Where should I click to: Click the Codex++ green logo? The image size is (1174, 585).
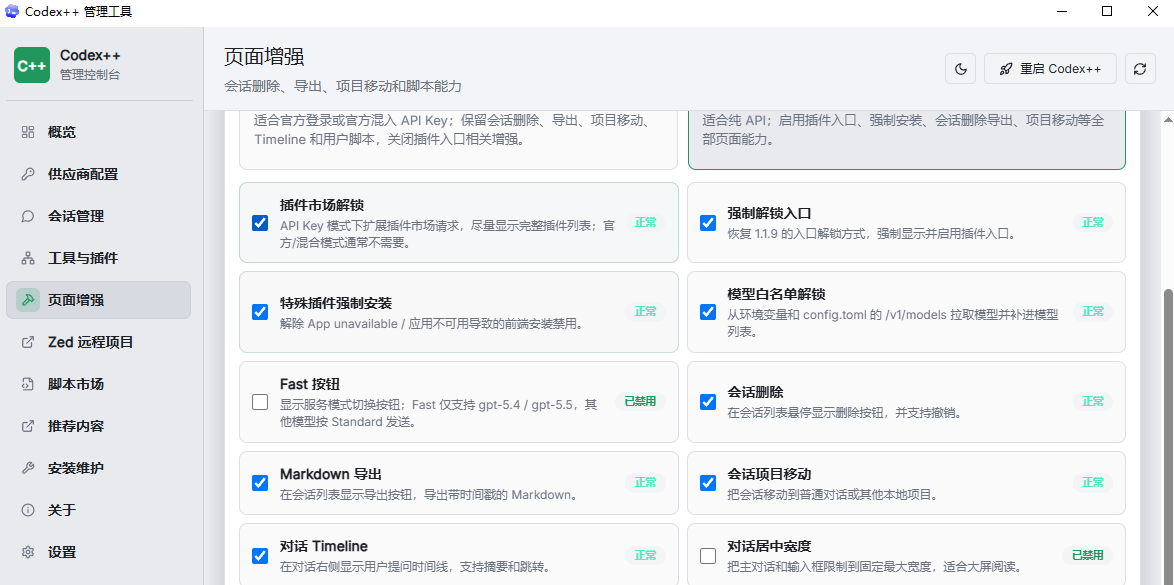[32, 65]
